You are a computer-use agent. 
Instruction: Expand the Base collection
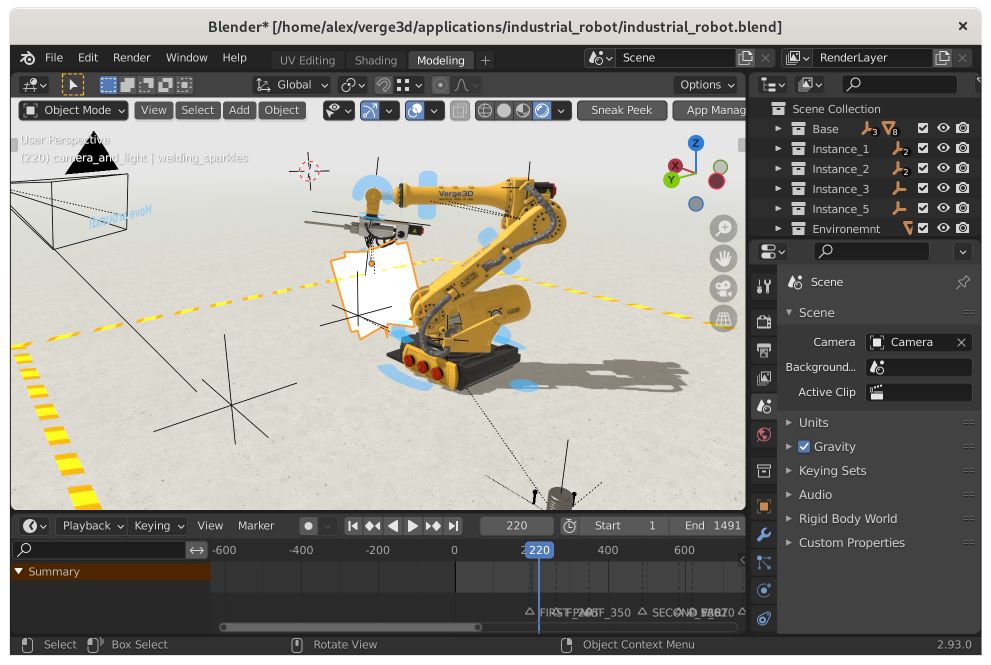778,128
